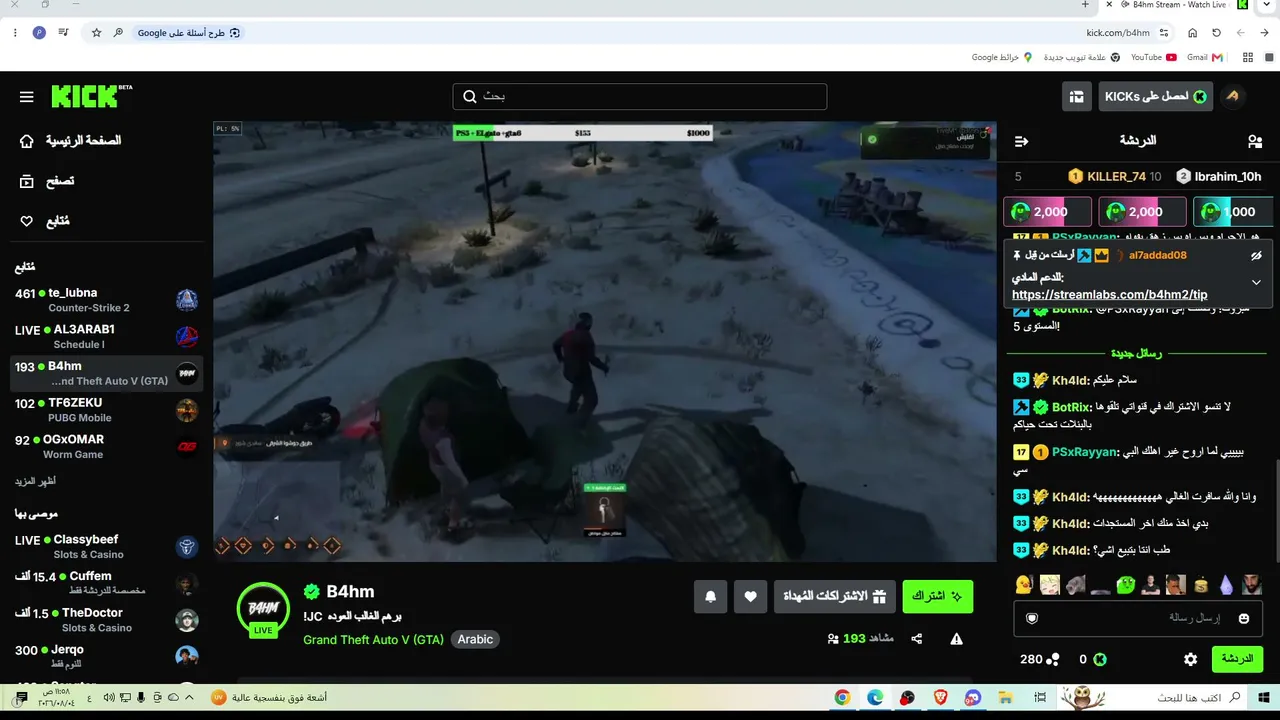Open Chrome from the Windows taskbar
The width and height of the screenshot is (1280, 720).
click(843, 697)
